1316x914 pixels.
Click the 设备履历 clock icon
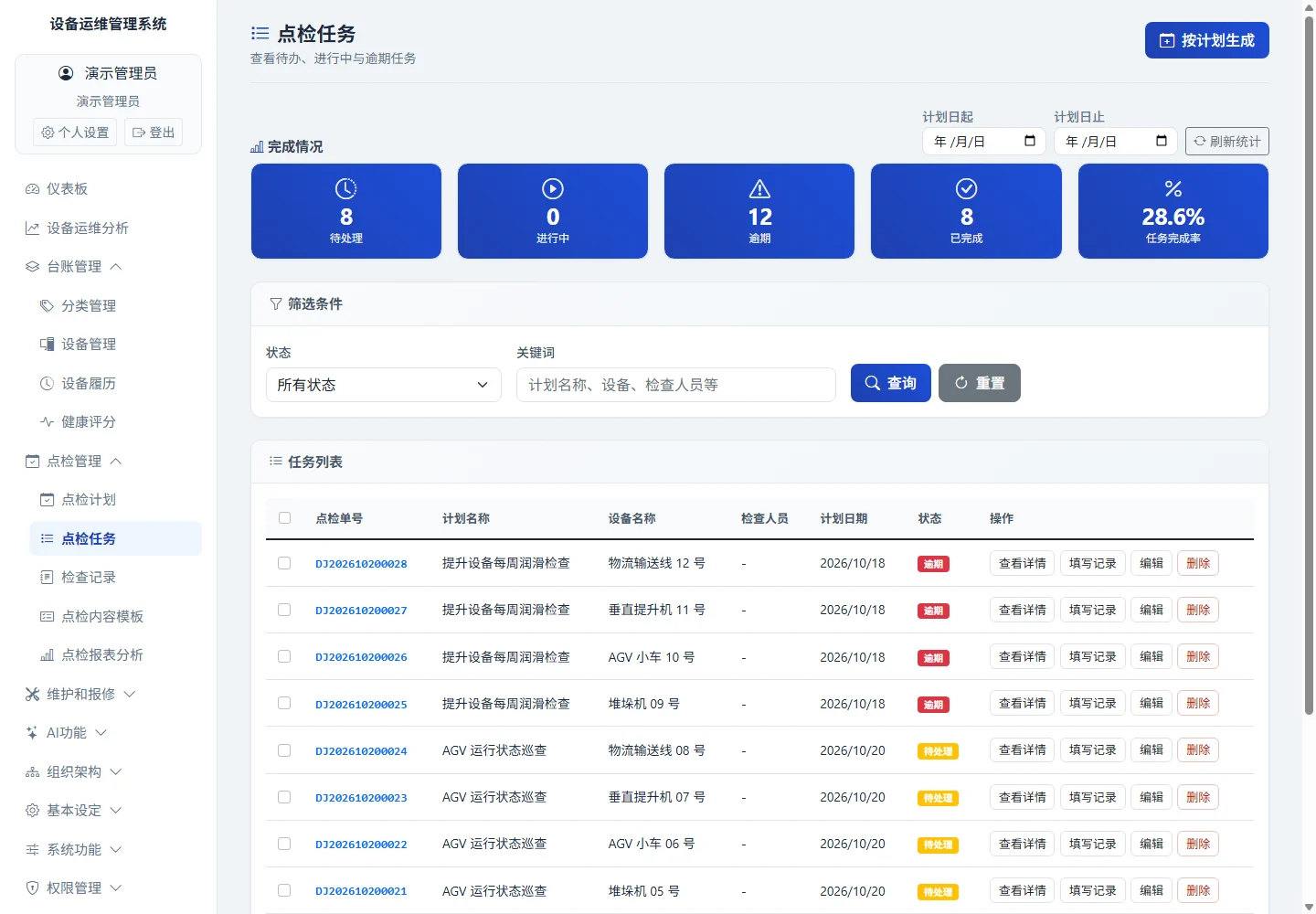coord(47,384)
